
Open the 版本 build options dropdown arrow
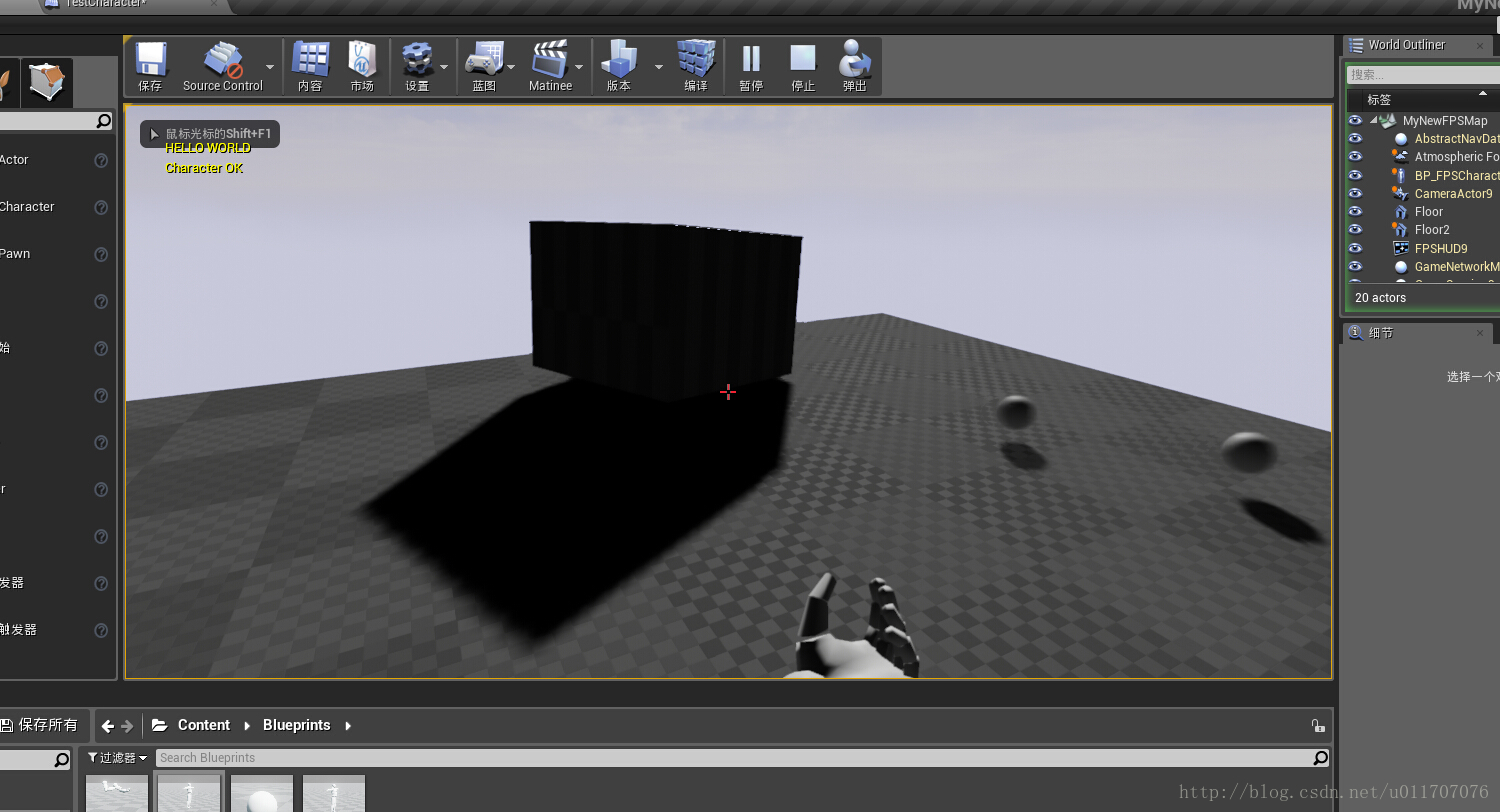tap(658, 67)
